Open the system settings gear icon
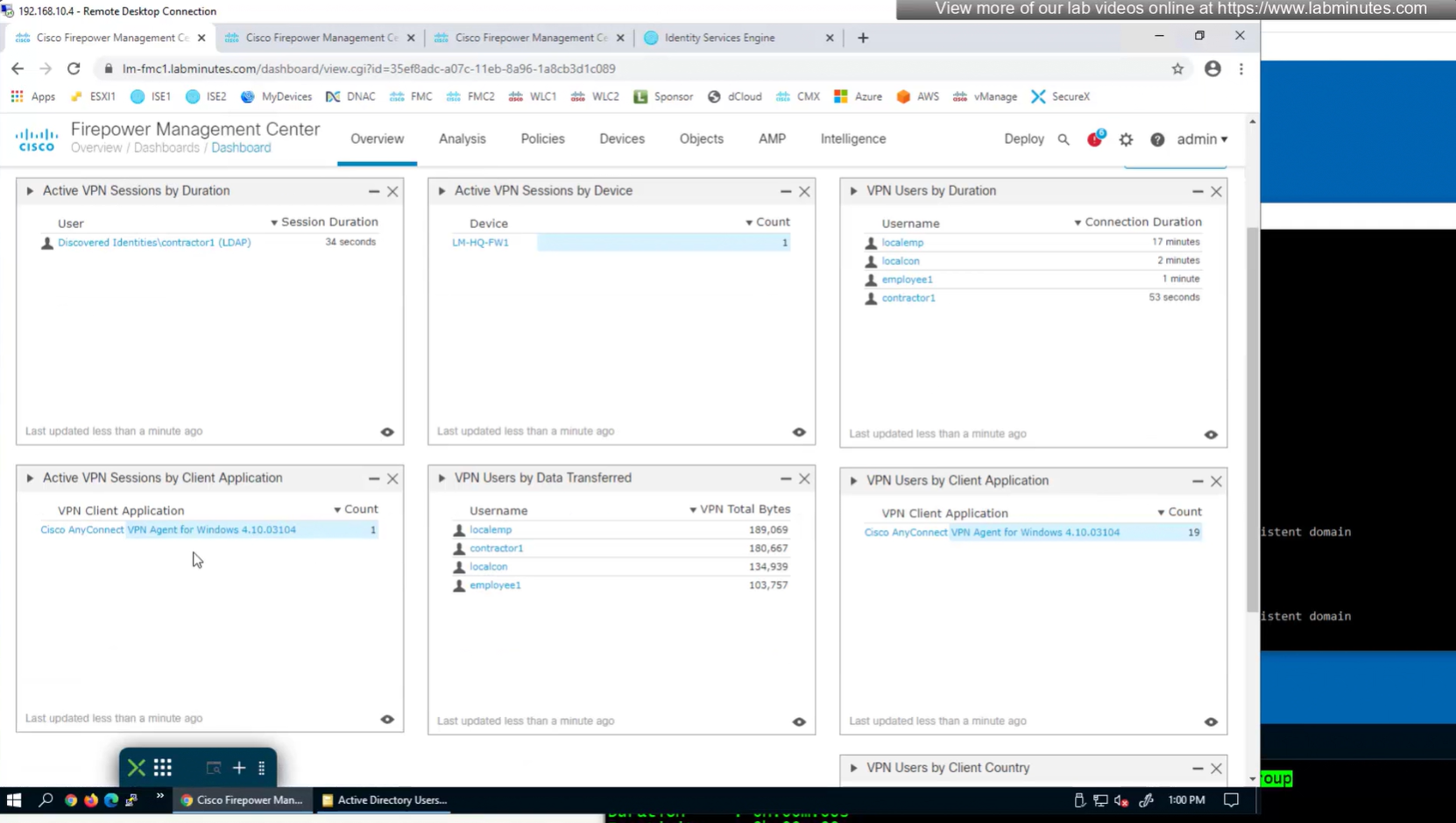 [1126, 139]
